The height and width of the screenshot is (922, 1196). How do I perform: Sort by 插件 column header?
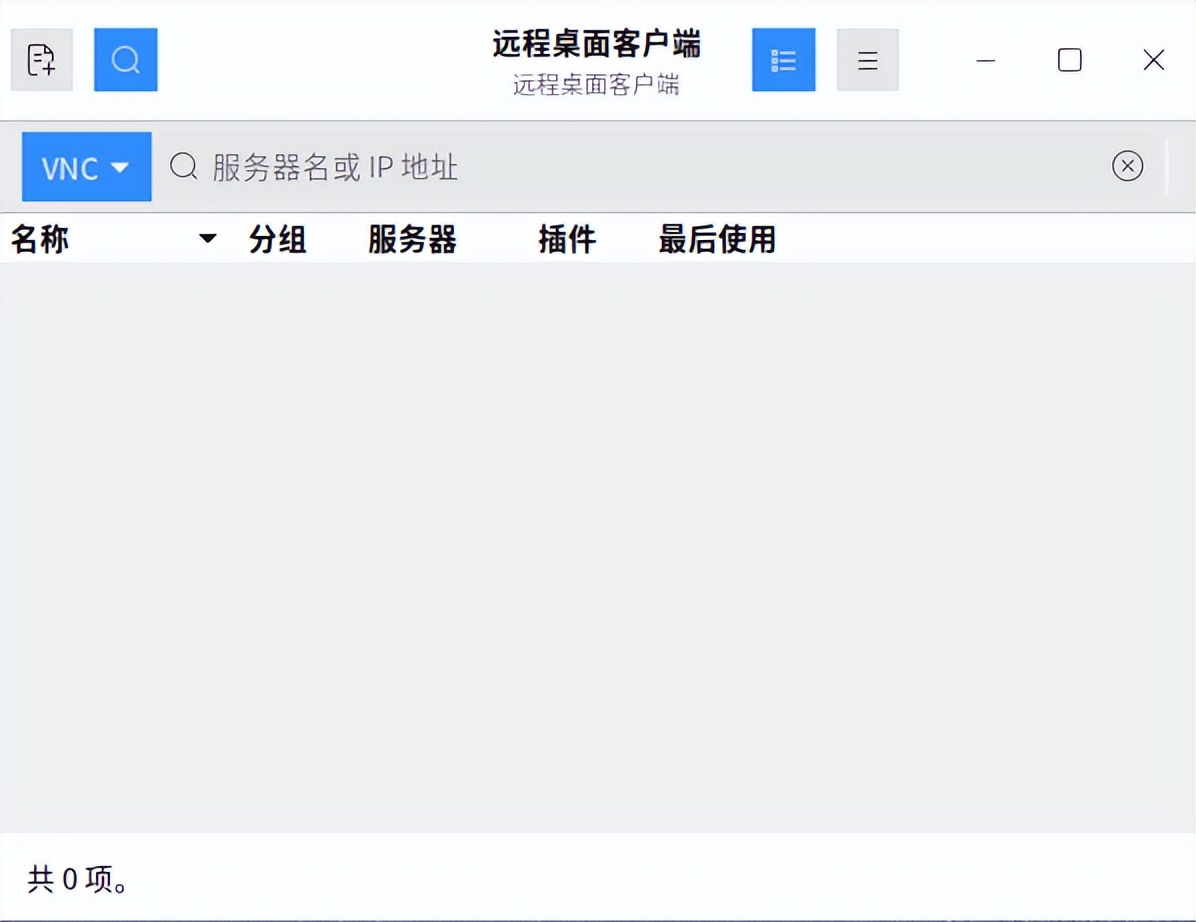click(567, 239)
